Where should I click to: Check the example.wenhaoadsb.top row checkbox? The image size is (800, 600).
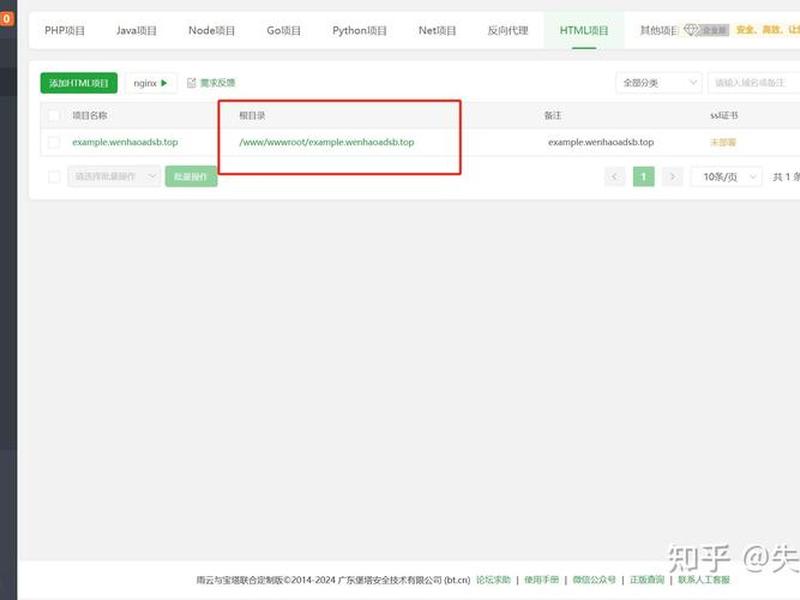(x=54, y=142)
